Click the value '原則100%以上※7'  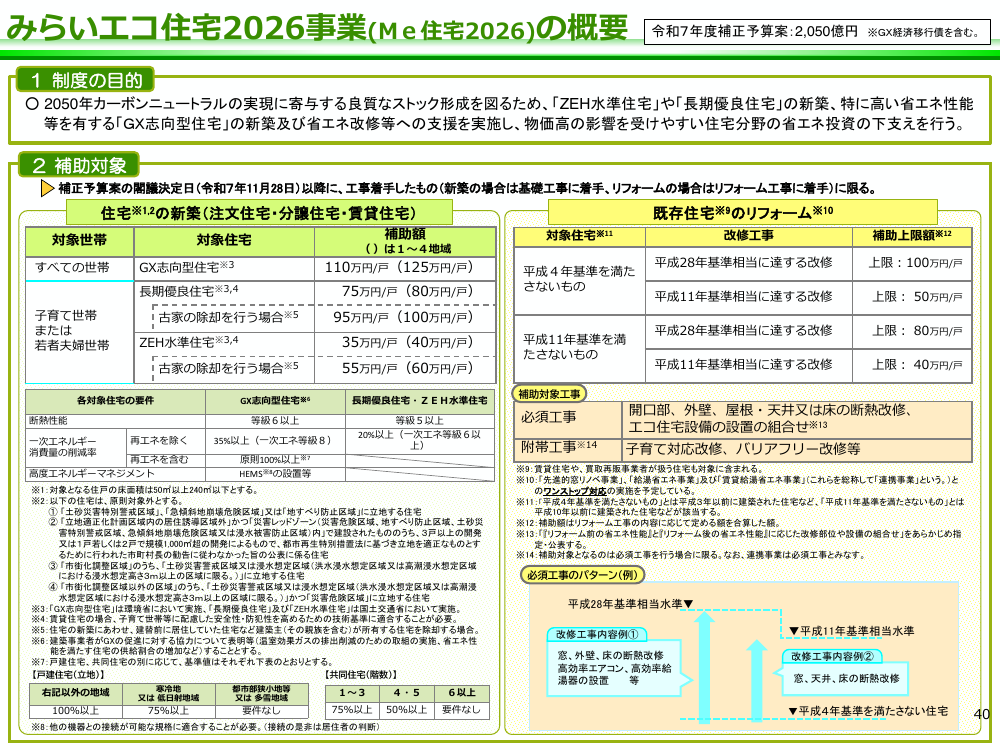275,460
